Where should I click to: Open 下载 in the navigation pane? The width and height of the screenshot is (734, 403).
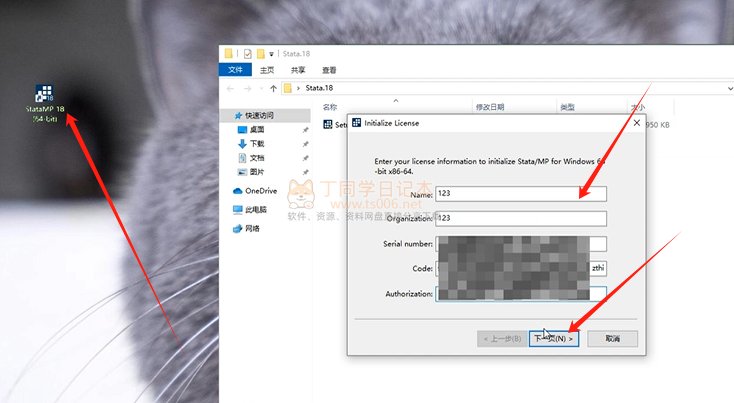pyautogui.click(x=257, y=144)
